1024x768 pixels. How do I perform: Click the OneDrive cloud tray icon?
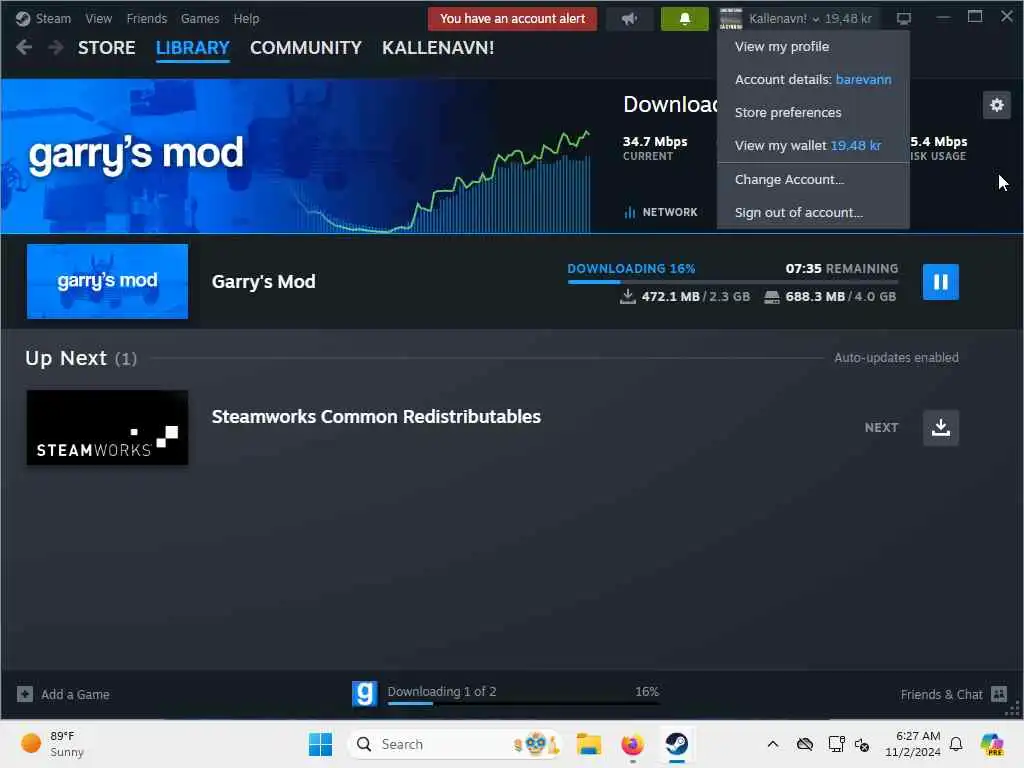pos(805,744)
